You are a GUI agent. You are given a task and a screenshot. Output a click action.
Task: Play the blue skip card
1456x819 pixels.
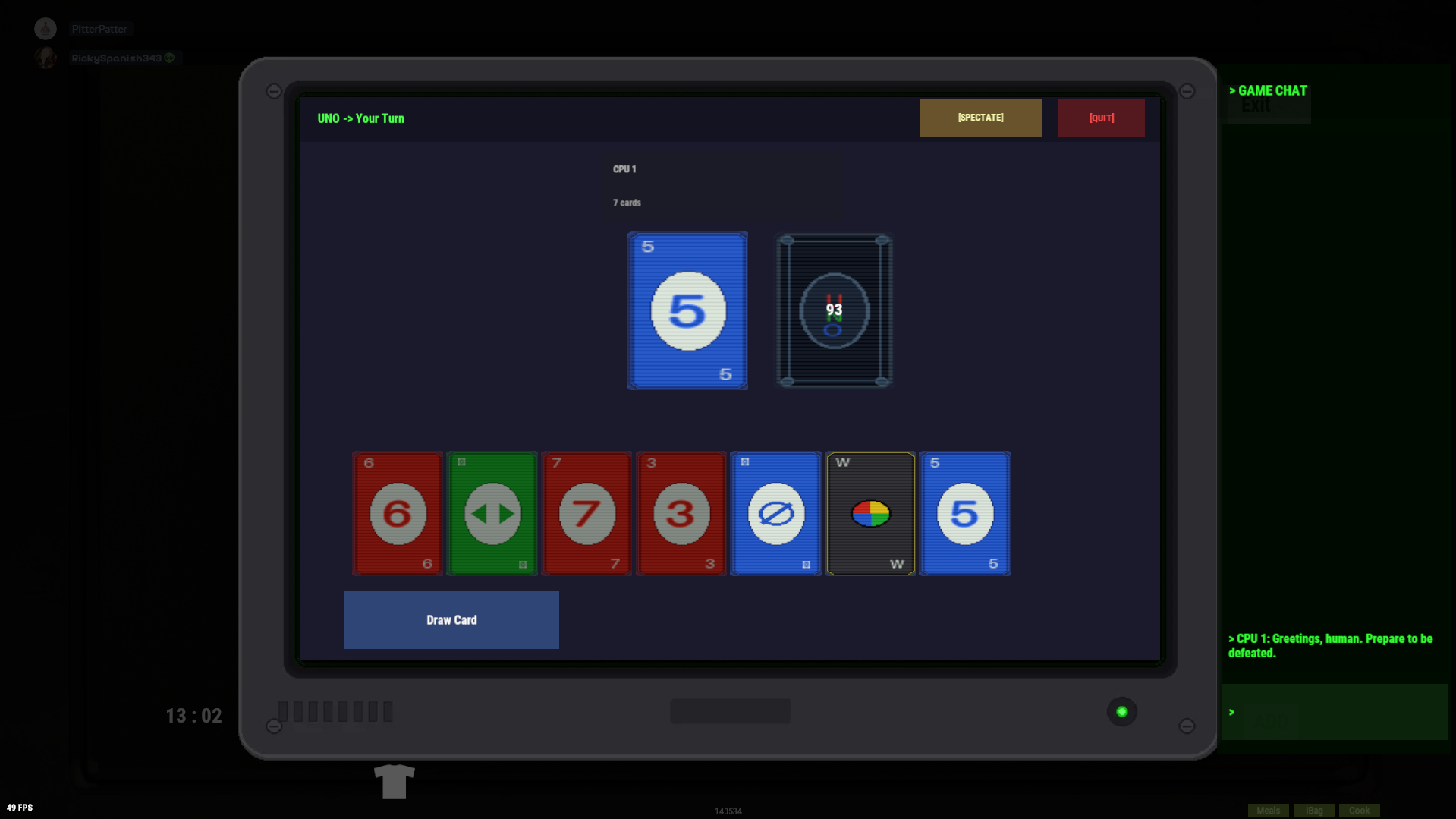click(x=775, y=514)
